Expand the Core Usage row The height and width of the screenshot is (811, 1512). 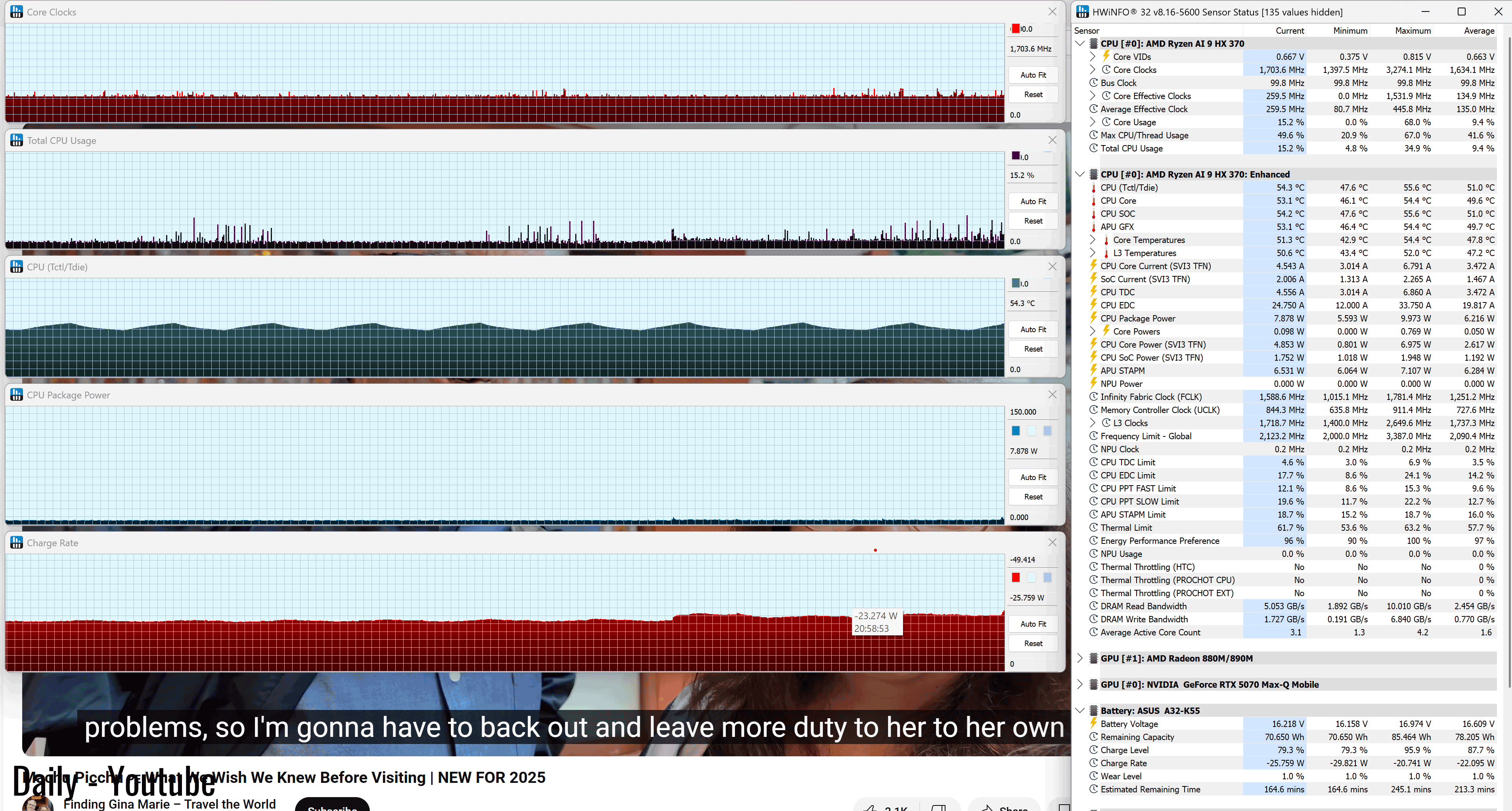tap(1092, 122)
